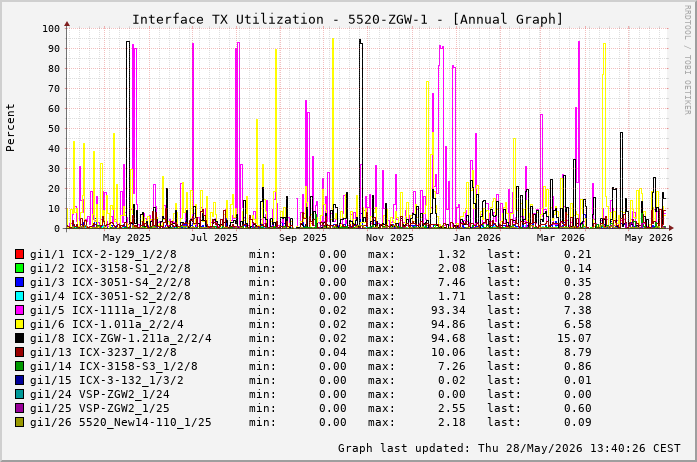The height and width of the screenshot is (462, 697).
Task: Select the 'gi1/5 ICX-1111a_1/2/8' legend label
Action: 103,310
